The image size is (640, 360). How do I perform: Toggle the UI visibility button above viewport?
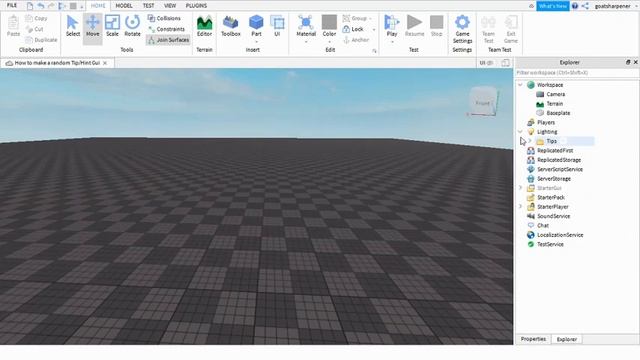click(x=486, y=63)
